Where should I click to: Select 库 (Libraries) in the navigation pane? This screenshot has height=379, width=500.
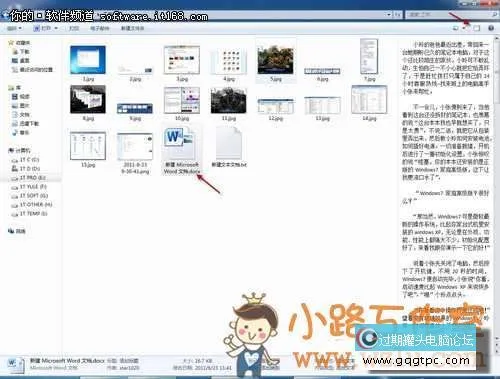pos(15,88)
